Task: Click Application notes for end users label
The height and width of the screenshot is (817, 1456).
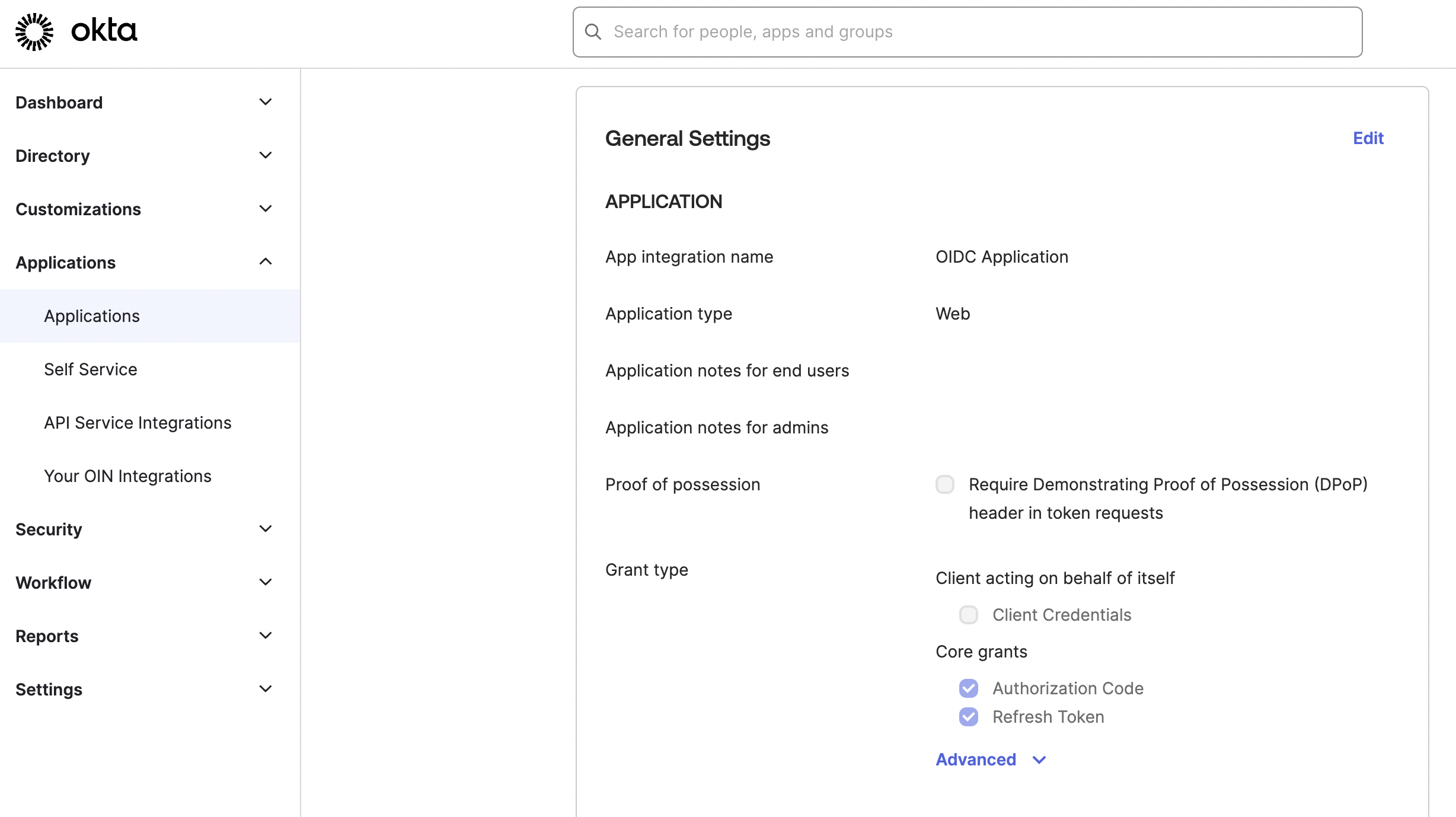Action: tap(727, 371)
